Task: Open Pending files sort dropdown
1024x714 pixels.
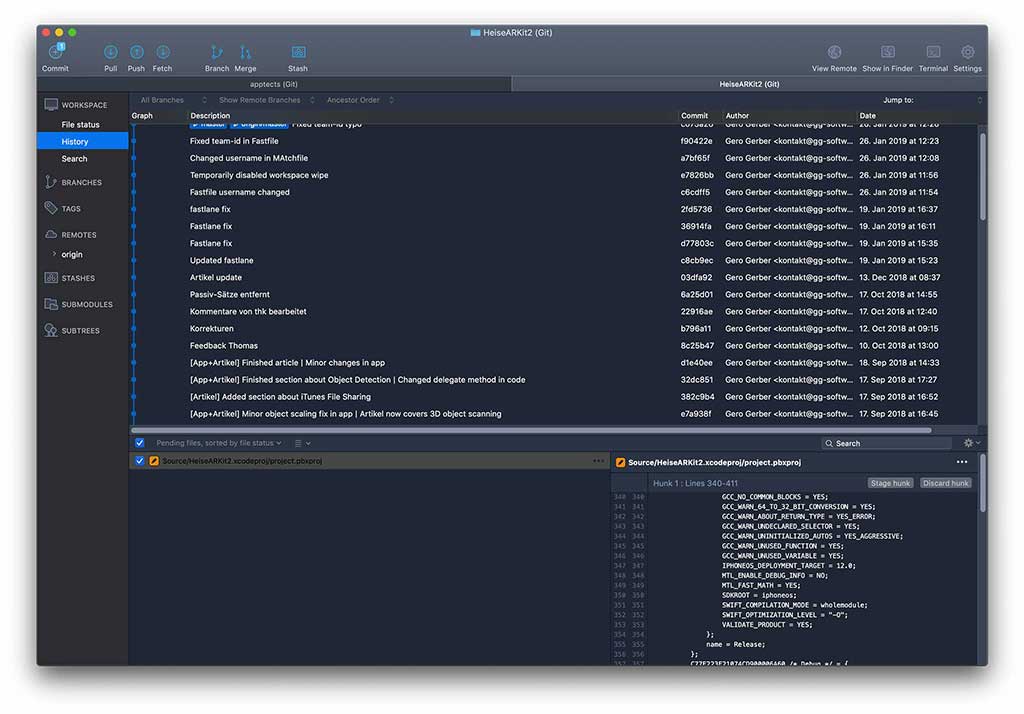Action: tap(219, 443)
